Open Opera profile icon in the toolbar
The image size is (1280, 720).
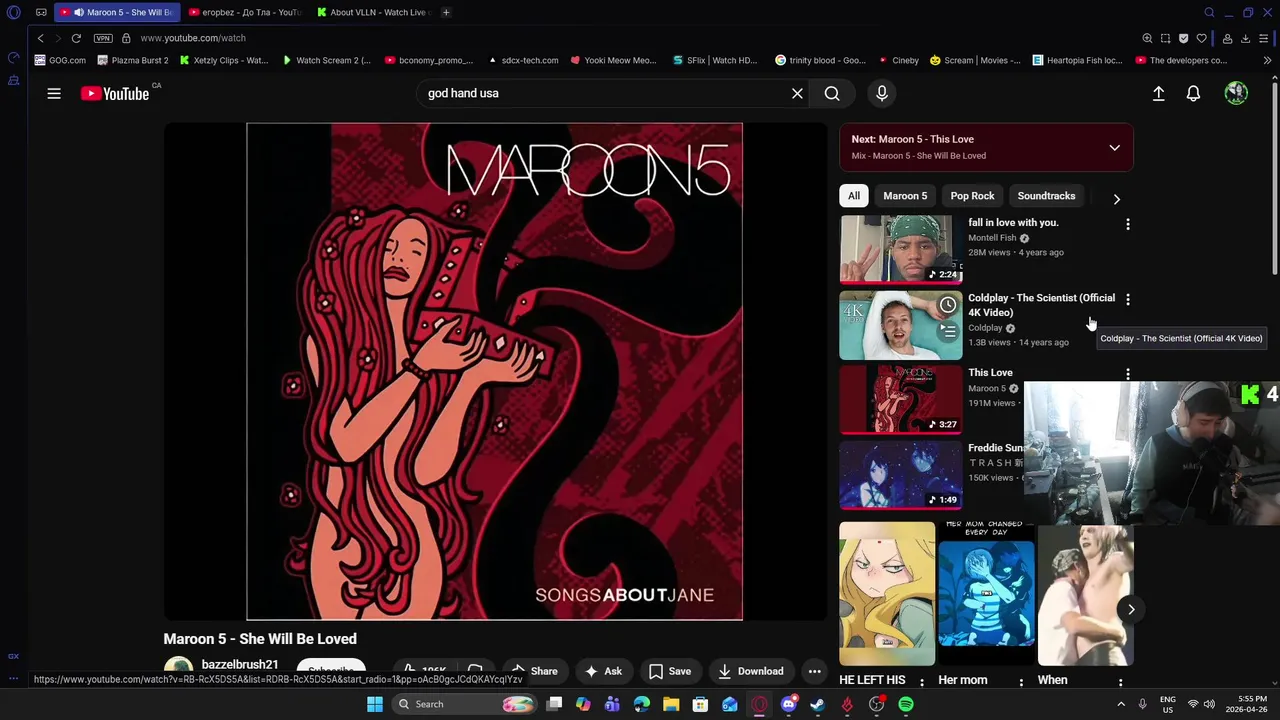pos(1227,38)
